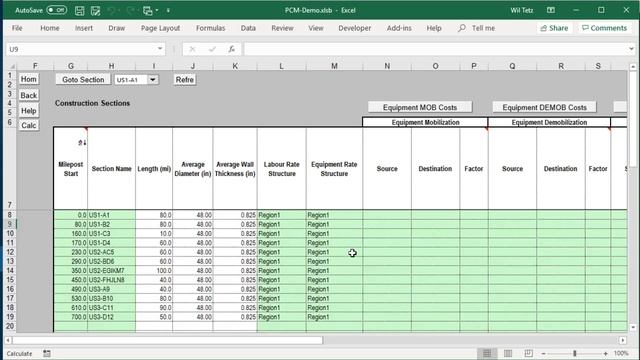The image size is (640, 360).
Task: Click the Equipment DEMOB Costs button
Action: coord(544,107)
